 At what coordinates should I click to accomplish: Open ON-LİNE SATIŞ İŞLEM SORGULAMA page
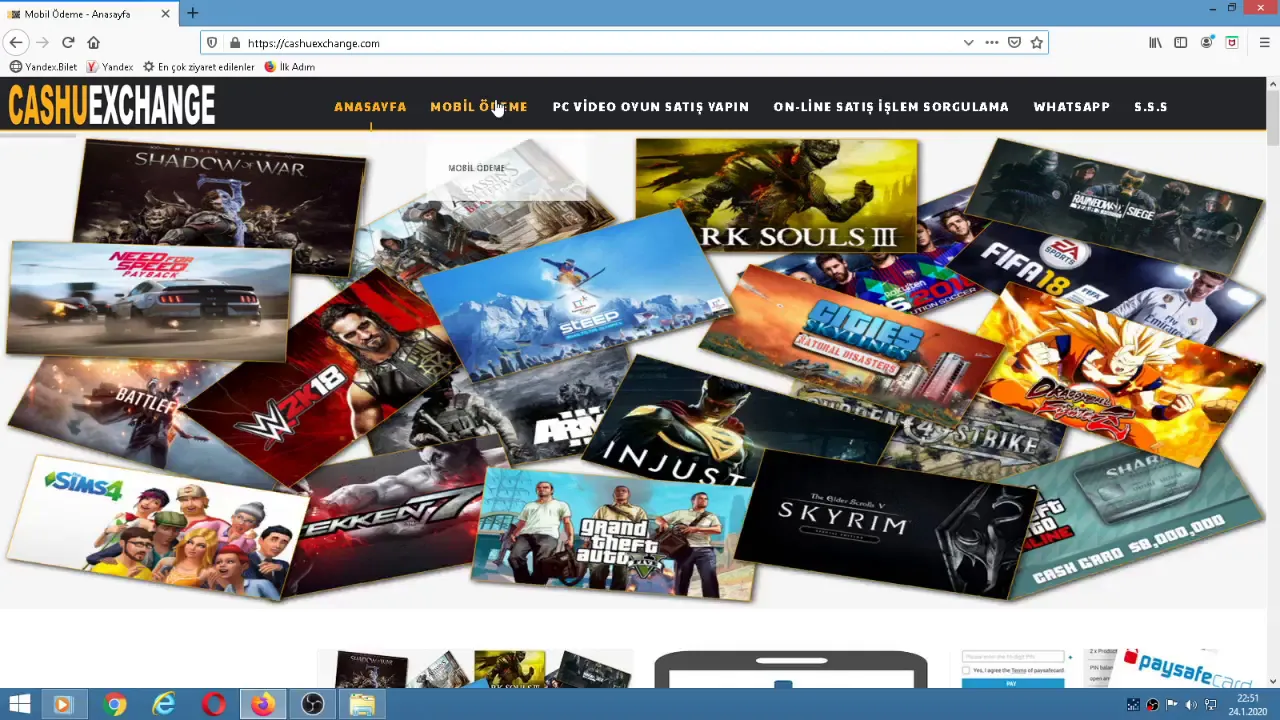(x=891, y=106)
